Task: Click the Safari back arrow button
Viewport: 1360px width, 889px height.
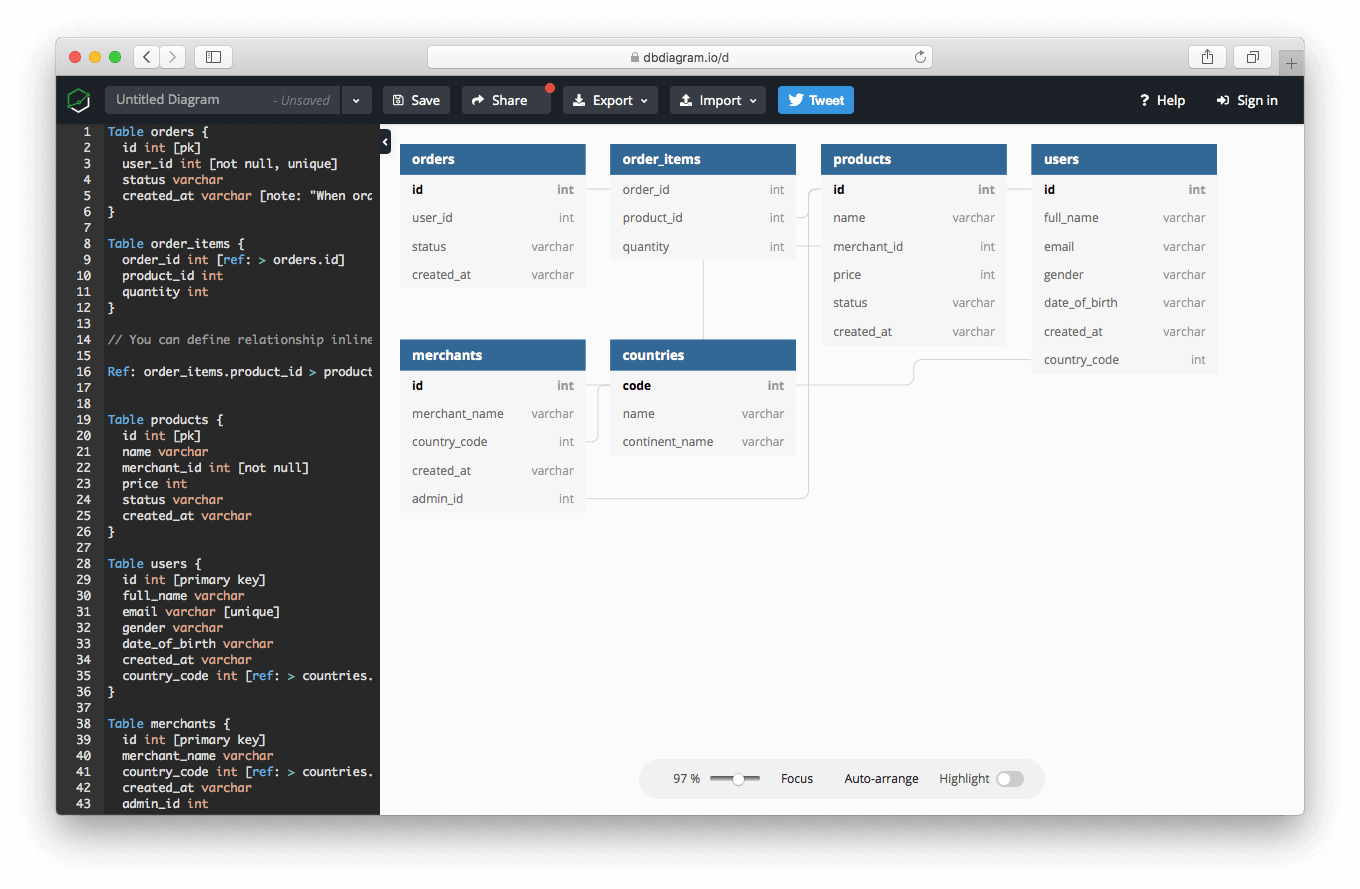Action: tap(147, 57)
